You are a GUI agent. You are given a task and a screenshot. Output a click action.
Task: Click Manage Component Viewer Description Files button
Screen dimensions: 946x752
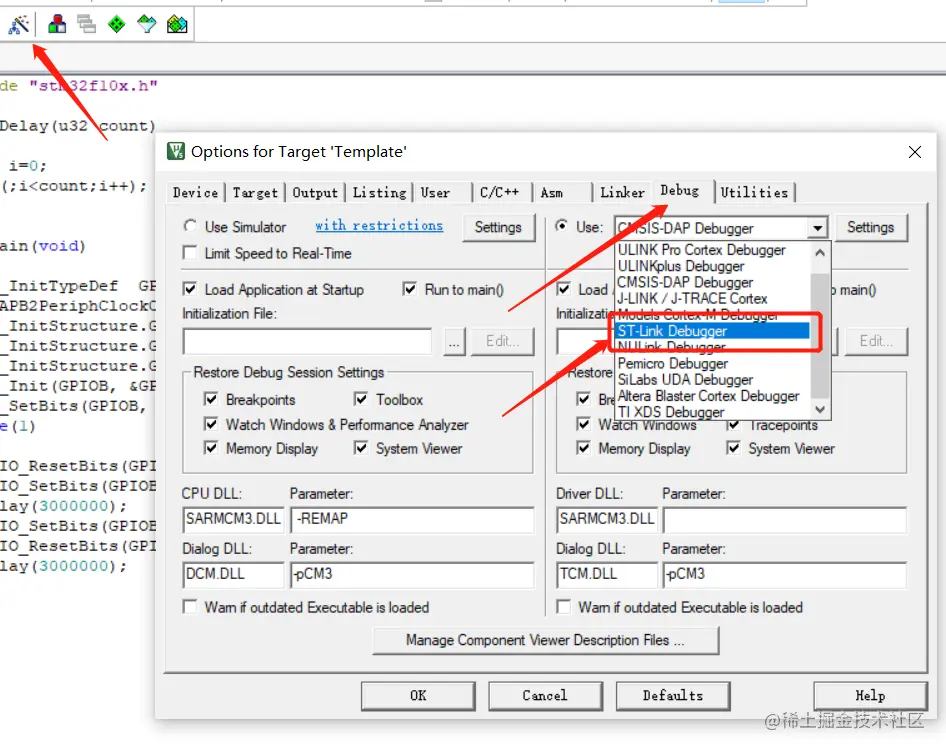(545, 640)
